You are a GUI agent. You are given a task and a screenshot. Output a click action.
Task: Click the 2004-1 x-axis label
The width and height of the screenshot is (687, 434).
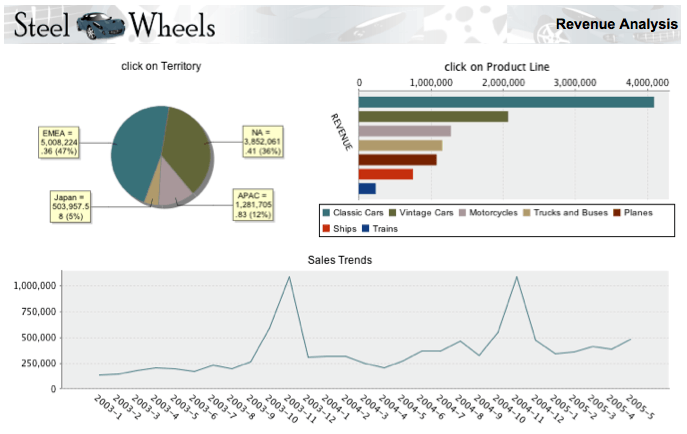click(336, 407)
